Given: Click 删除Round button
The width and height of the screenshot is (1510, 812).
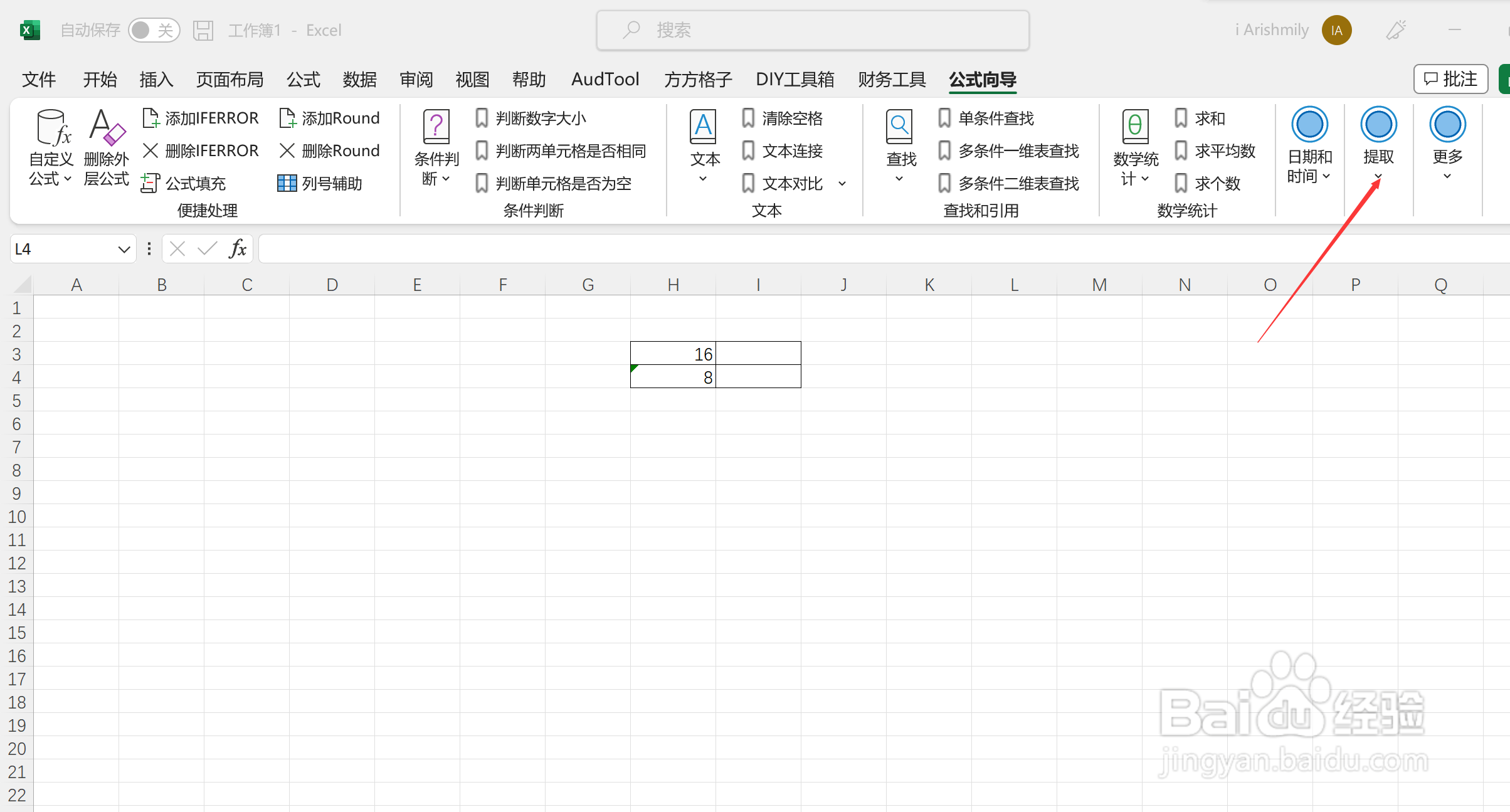Looking at the screenshot, I should click(330, 150).
